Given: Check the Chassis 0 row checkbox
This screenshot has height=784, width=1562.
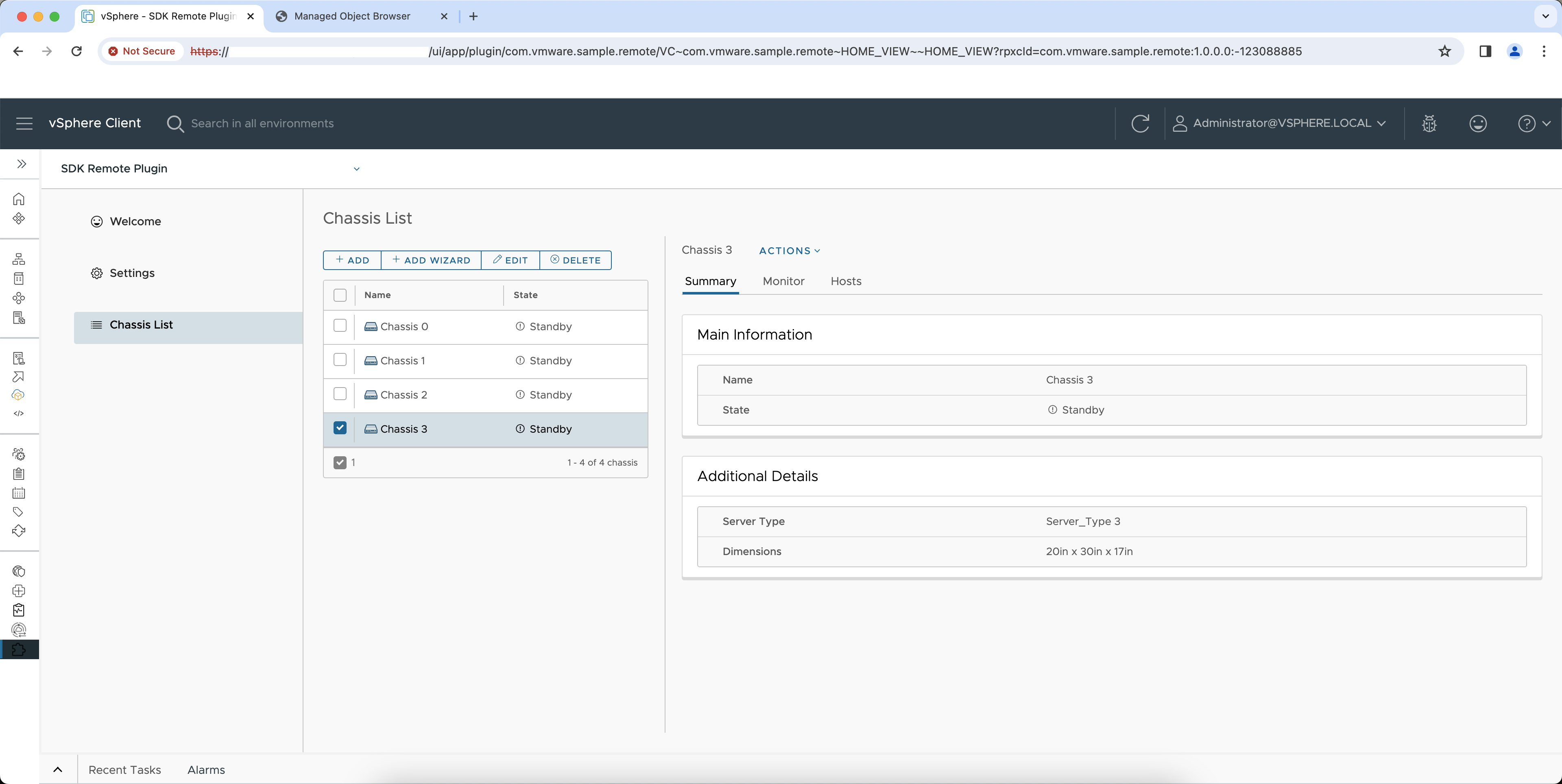Looking at the screenshot, I should pyautogui.click(x=340, y=326).
